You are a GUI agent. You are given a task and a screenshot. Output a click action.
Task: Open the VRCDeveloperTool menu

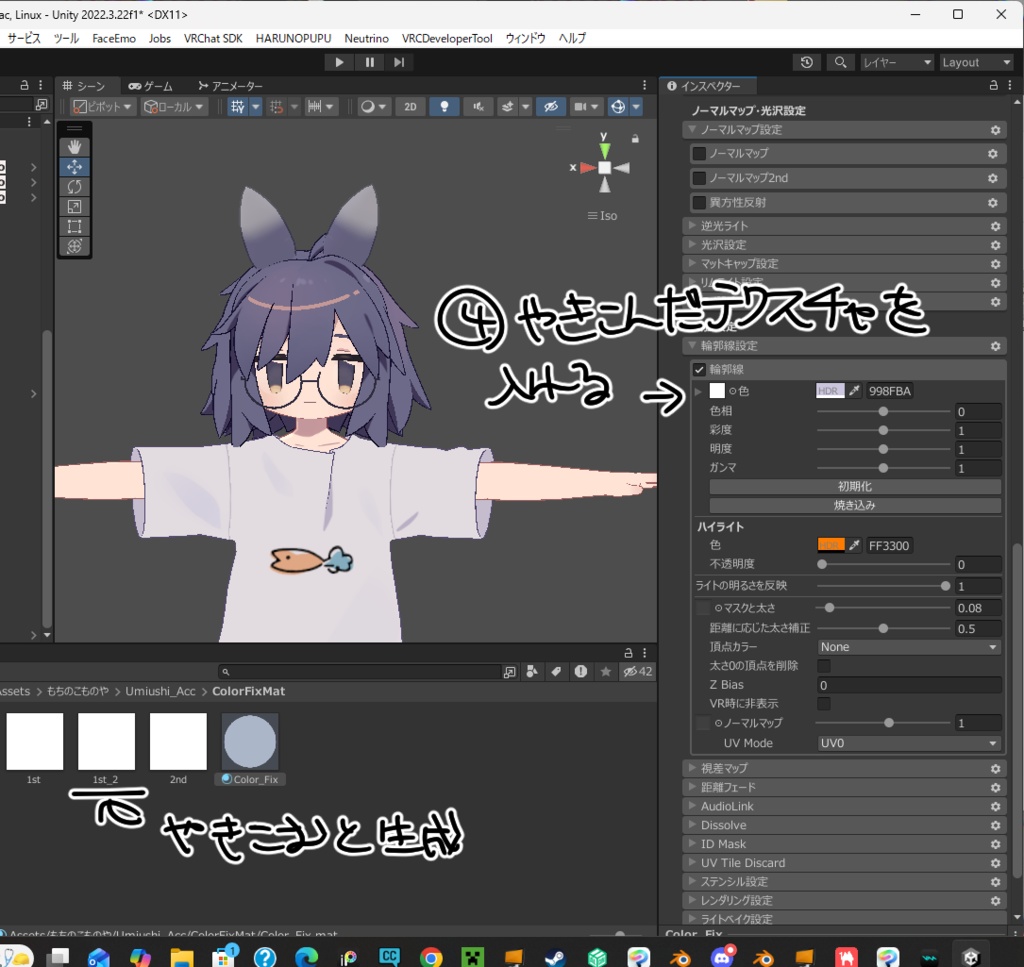pyautogui.click(x=447, y=39)
